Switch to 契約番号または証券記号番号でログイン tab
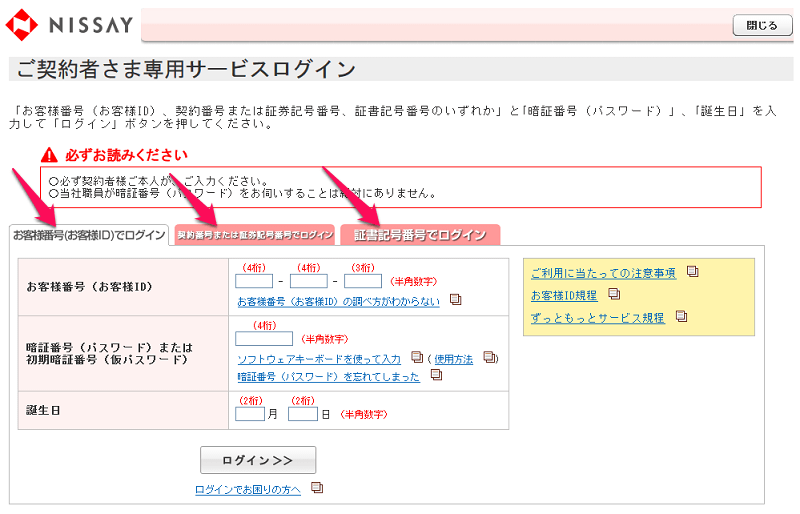This screenshot has height=514, width=800. tap(255, 235)
